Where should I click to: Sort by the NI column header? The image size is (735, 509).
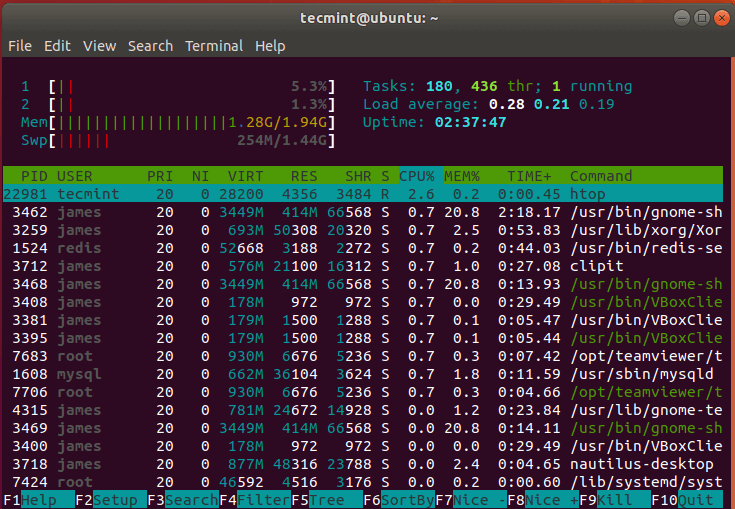200,176
